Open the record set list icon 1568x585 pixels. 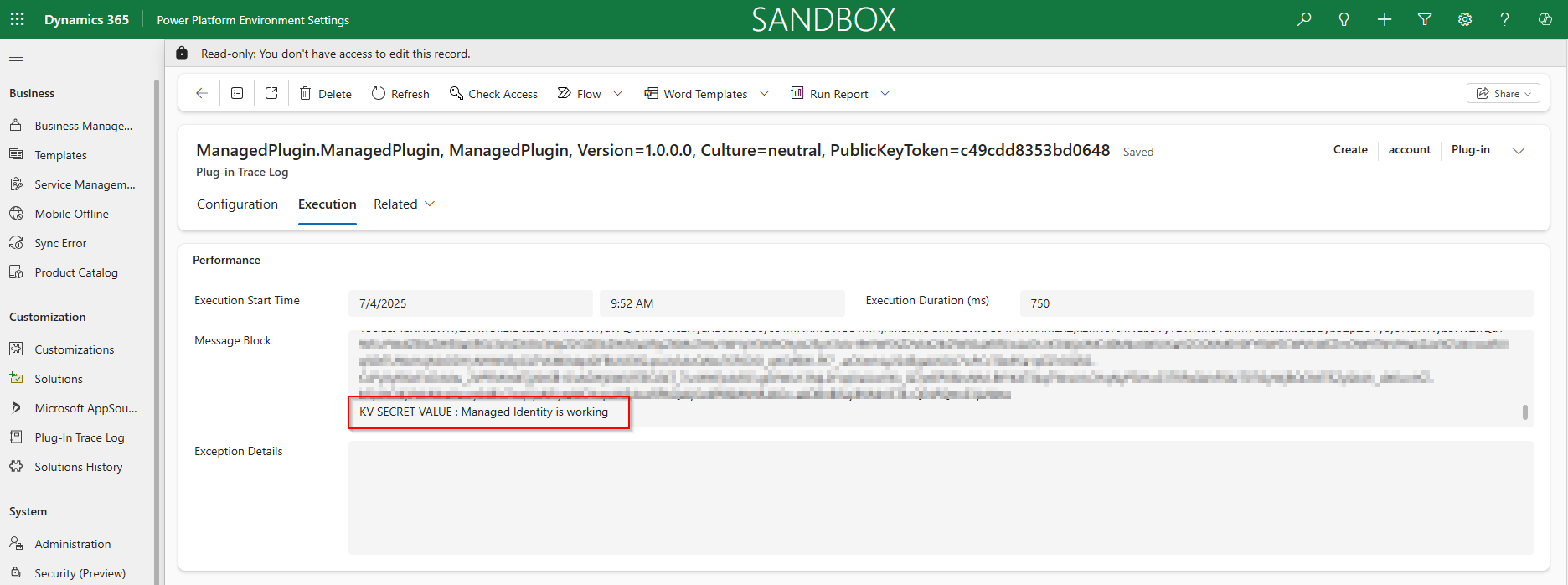237,93
